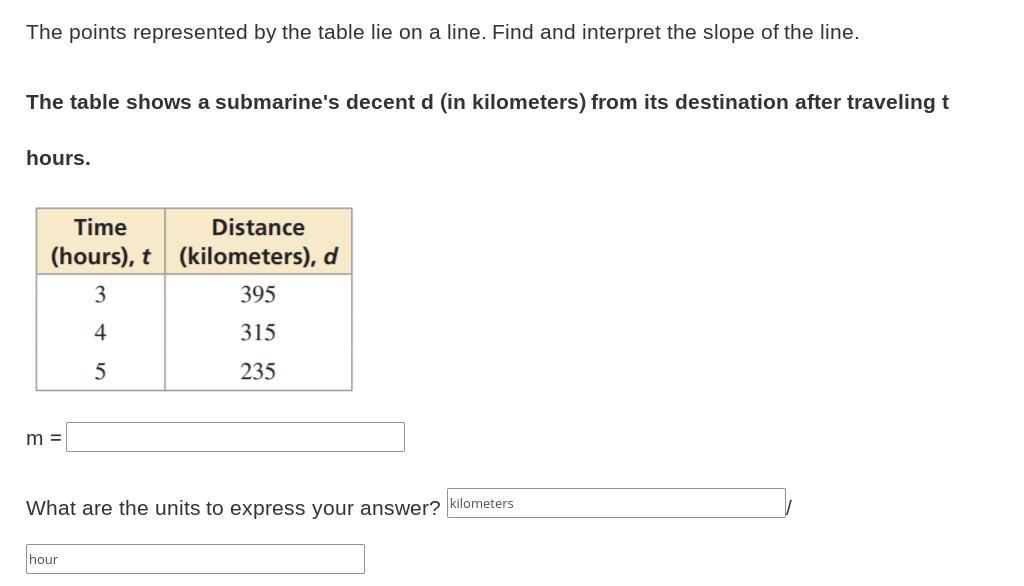Click the distance value 315
Image resolution: width=1024 pixels, height=586 pixels.
click(258, 332)
